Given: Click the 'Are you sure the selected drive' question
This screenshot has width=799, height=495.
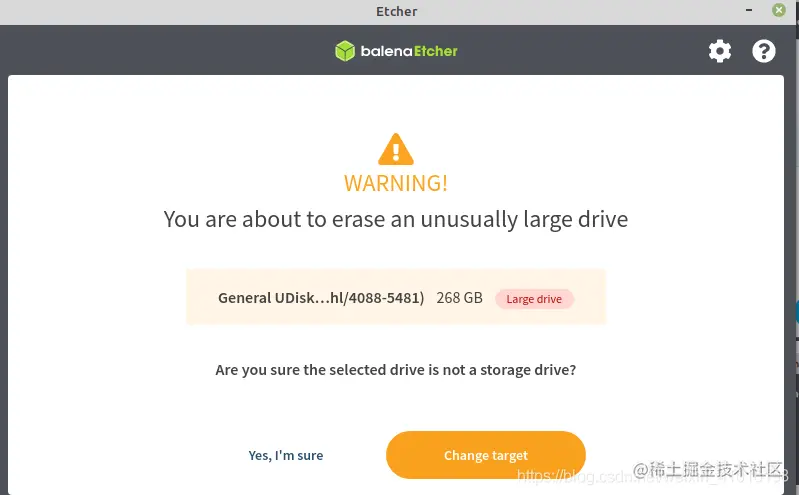Looking at the screenshot, I should coord(395,370).
